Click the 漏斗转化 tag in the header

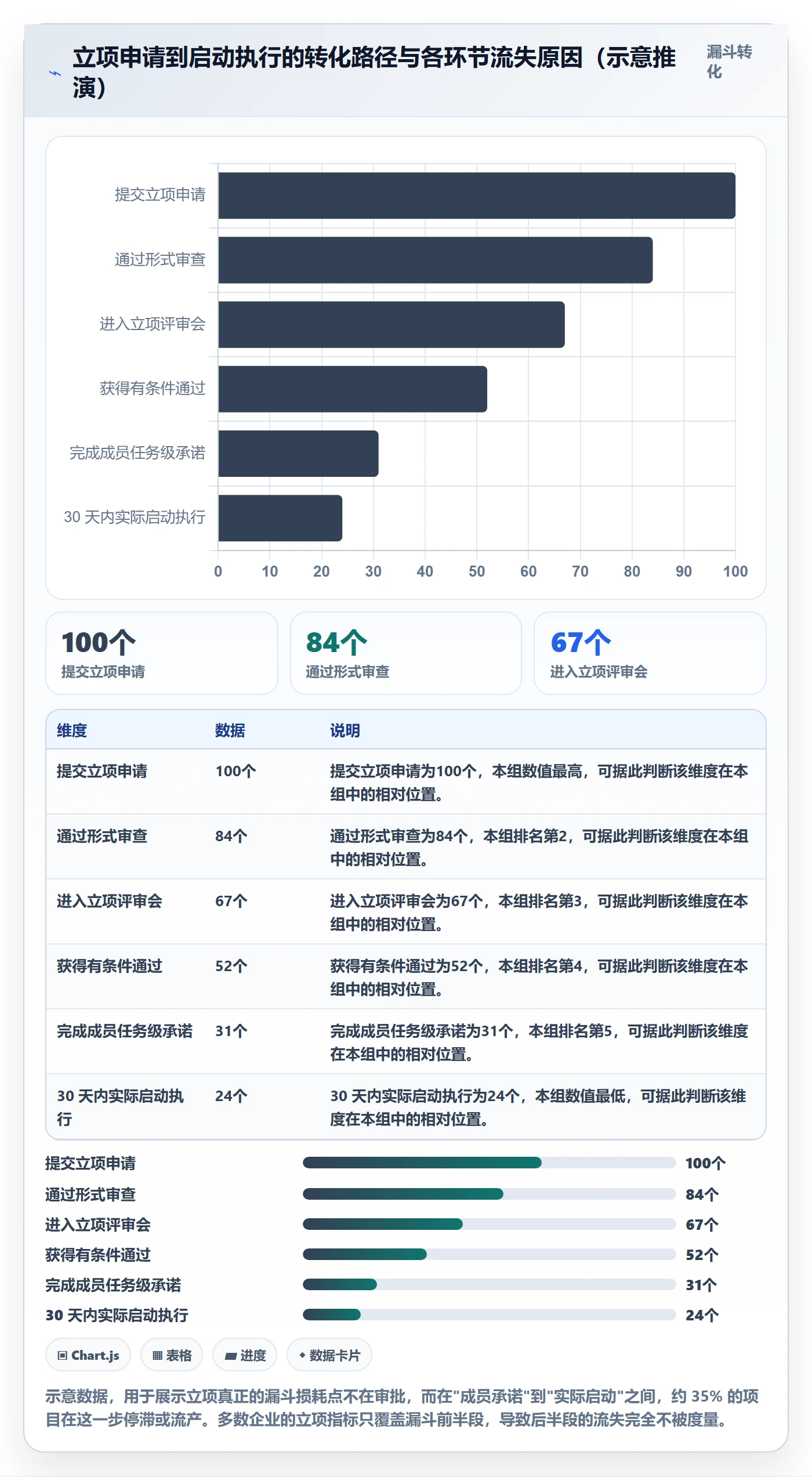pos(730,61)
